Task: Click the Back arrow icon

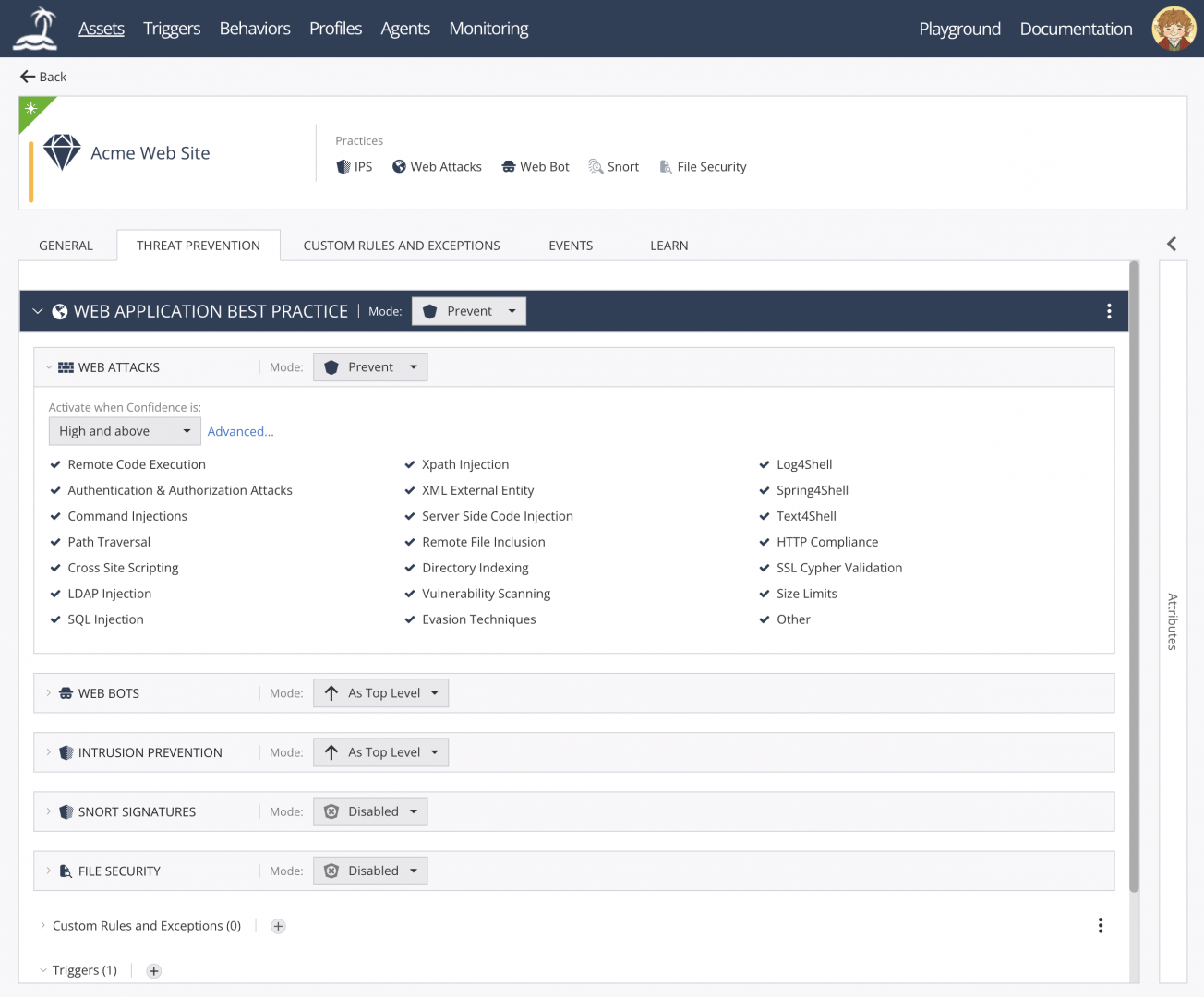Action: (28, 77)
